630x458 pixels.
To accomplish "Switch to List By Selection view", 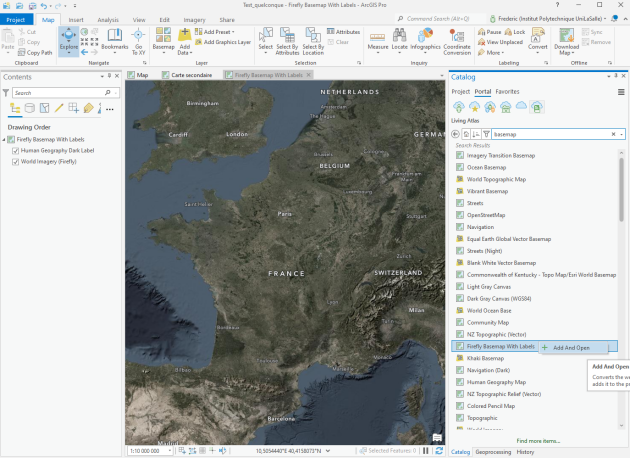I will click(x=45, y=108).
